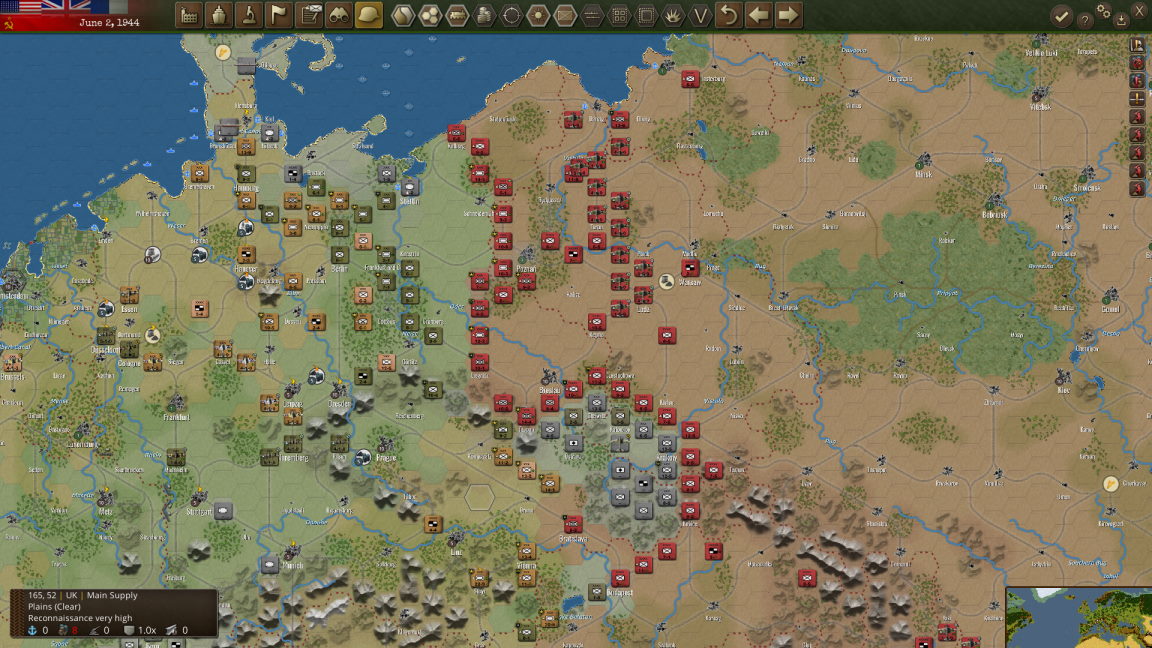Viewport: 1152px width, 648px height.
Task: Click the red emblem sidebar icon below the commander portrait
Action: pos(1137,63)
